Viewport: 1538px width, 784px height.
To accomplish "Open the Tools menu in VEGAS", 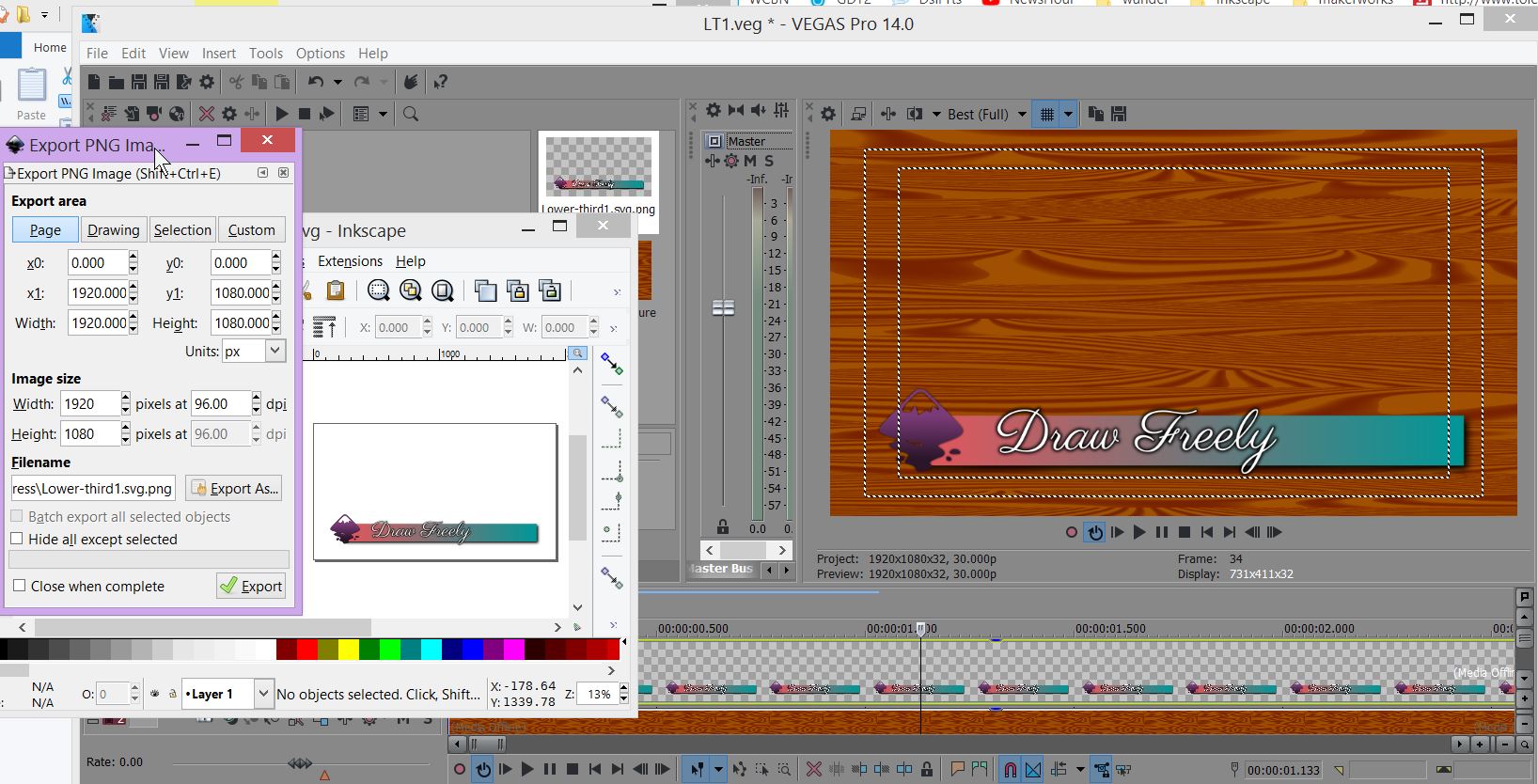I will point(265,54).
